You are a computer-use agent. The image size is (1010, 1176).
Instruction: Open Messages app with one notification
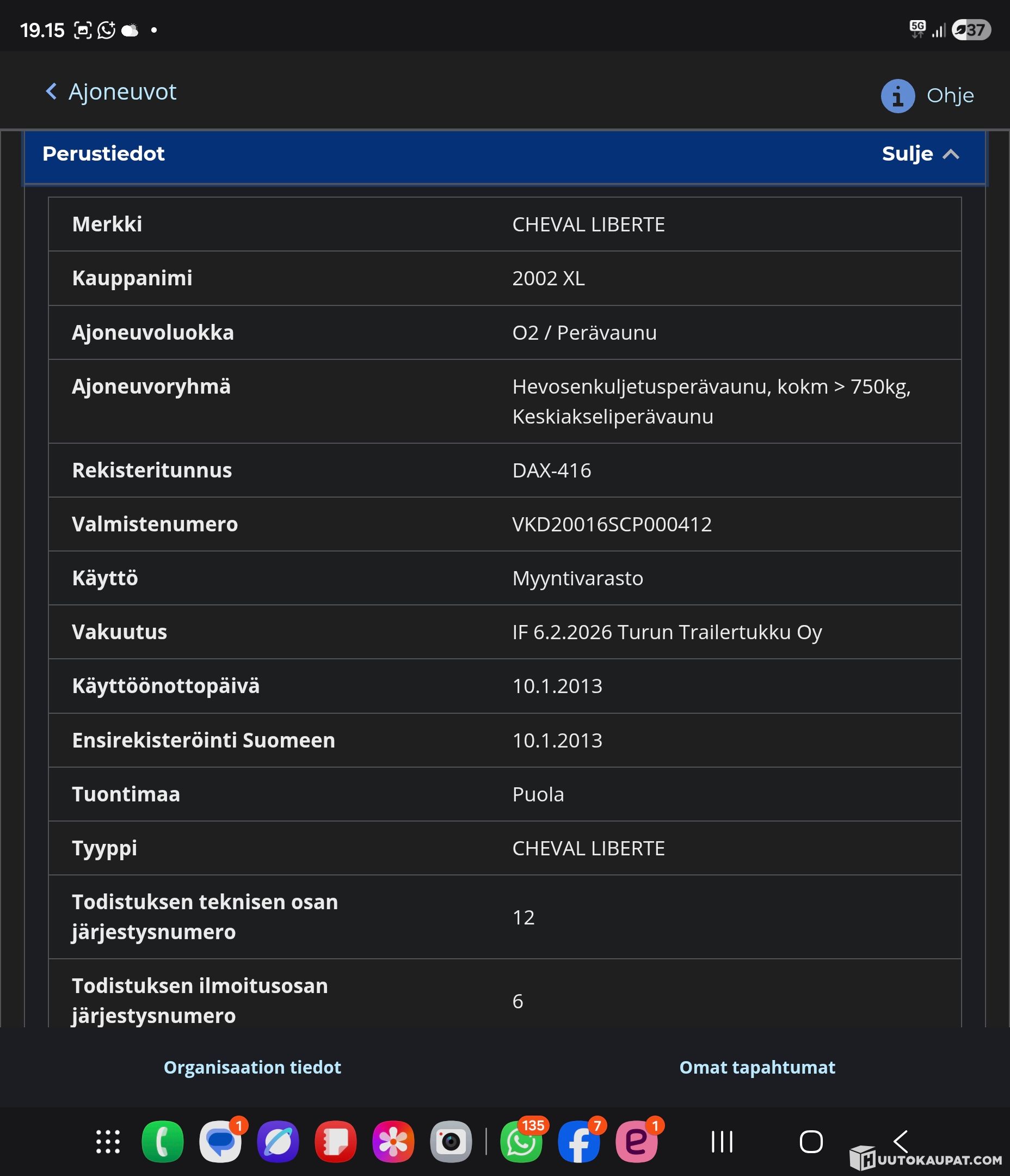220,1141
